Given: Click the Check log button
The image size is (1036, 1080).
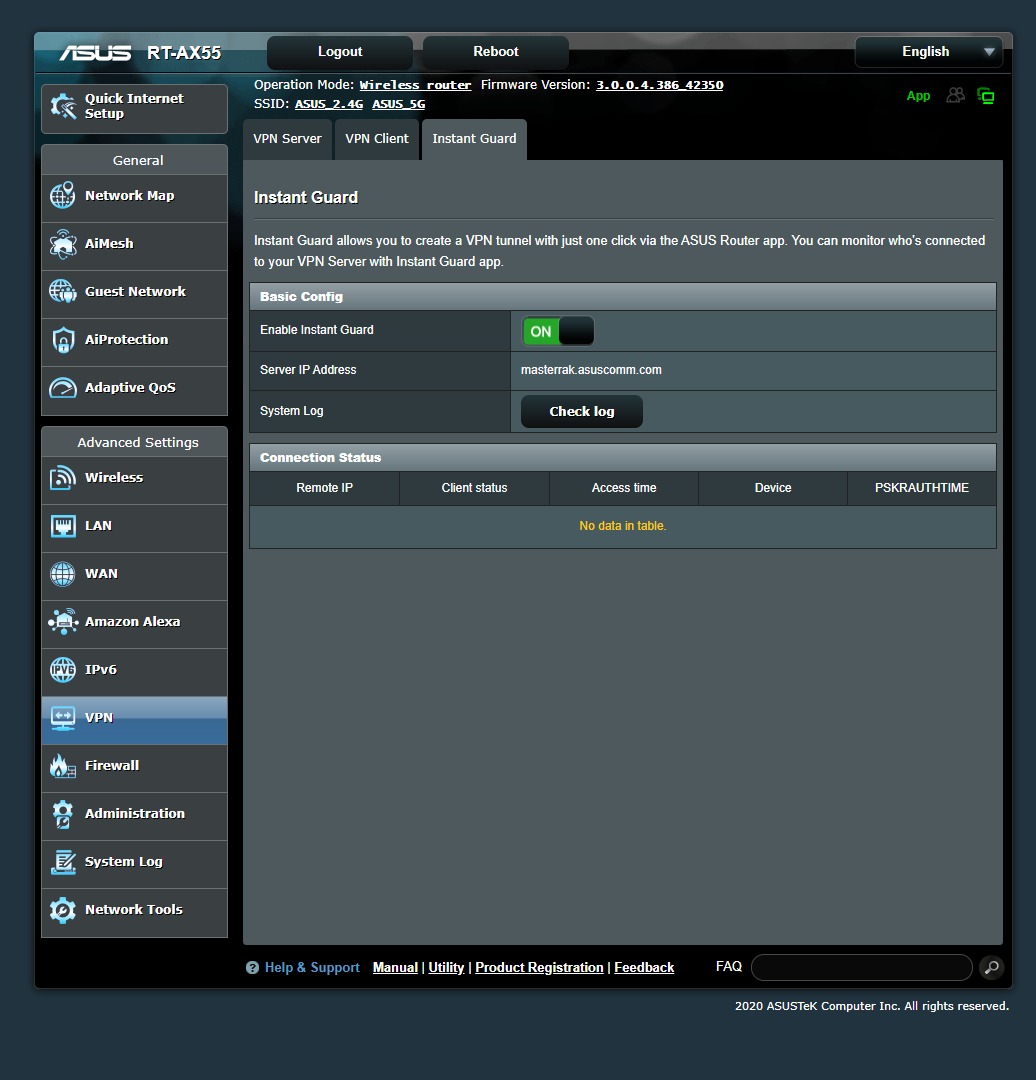Looking at the screenshot, I should pyautogui.click(x=582, y=411).
